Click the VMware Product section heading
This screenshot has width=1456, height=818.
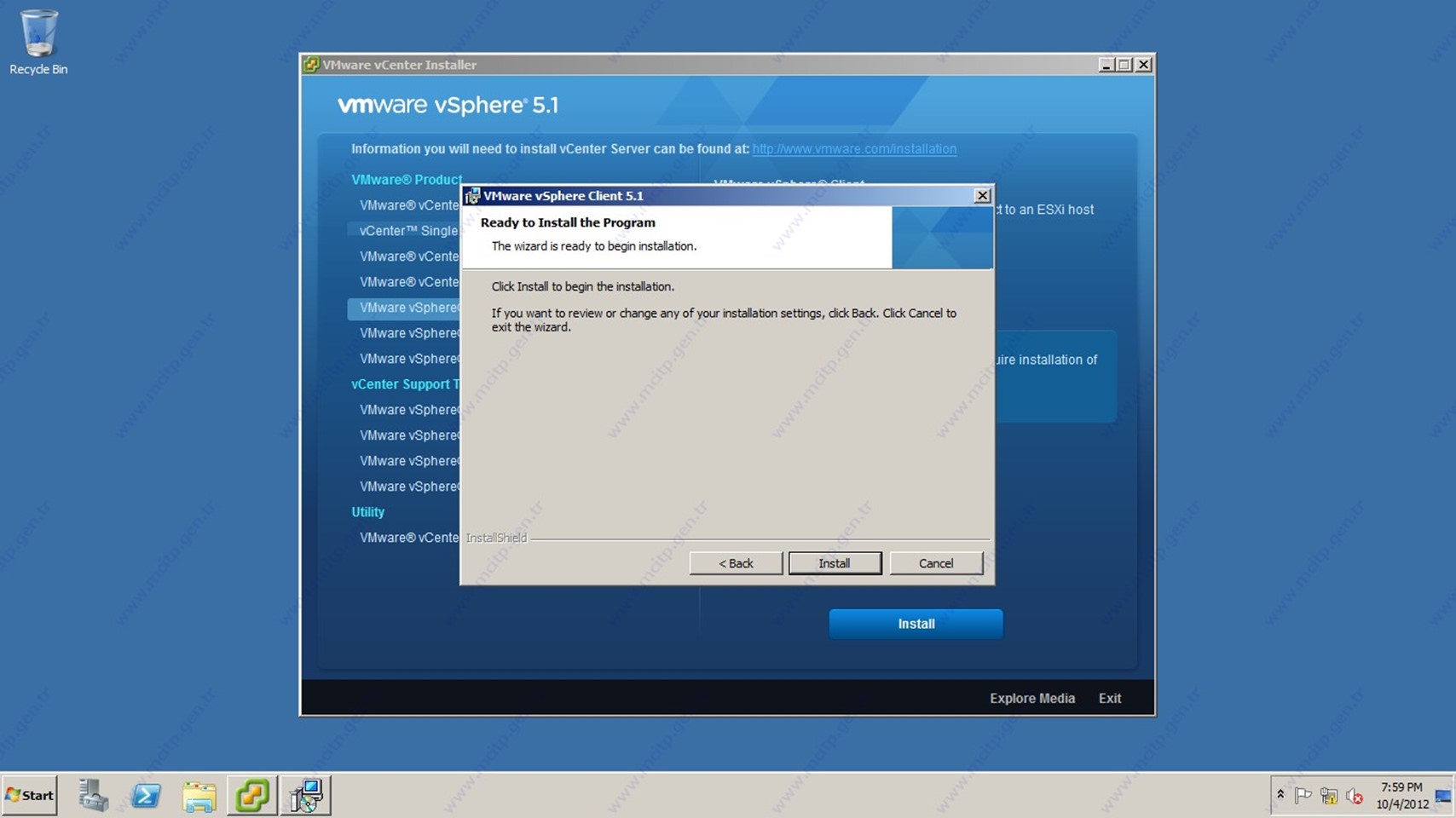click(x=407, y=180)
